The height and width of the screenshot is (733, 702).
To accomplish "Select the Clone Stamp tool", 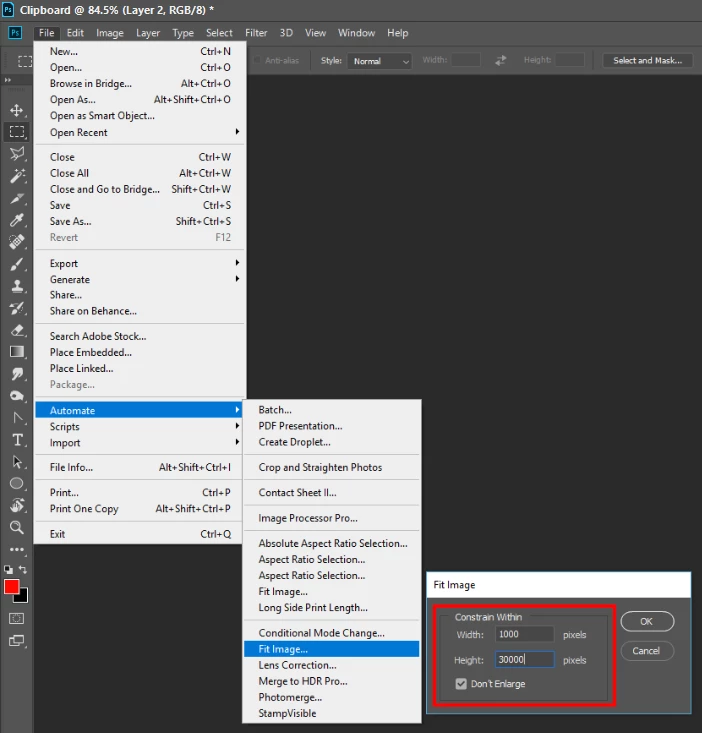I will pos(17,286).
